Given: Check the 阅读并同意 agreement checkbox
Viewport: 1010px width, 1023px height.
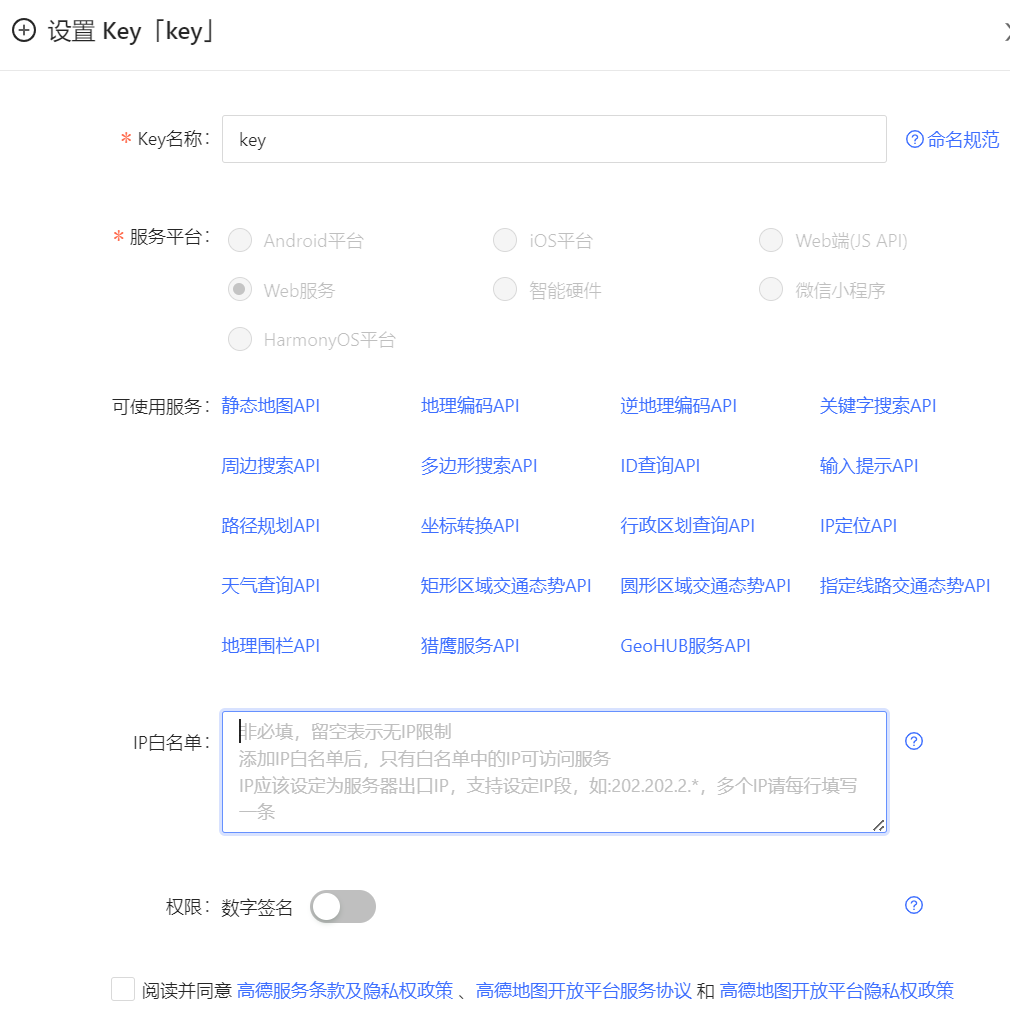Looking at the screenshot, I should tap(123, 989).
